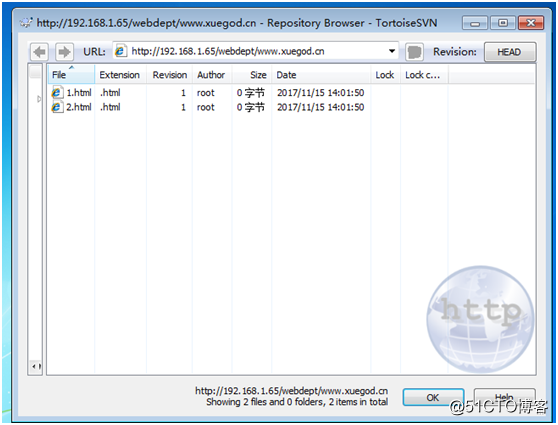Click the 0 字节 size for 2.html
Image resolution: width=558 pixels, height=425 pixels.
coord(251,107)
